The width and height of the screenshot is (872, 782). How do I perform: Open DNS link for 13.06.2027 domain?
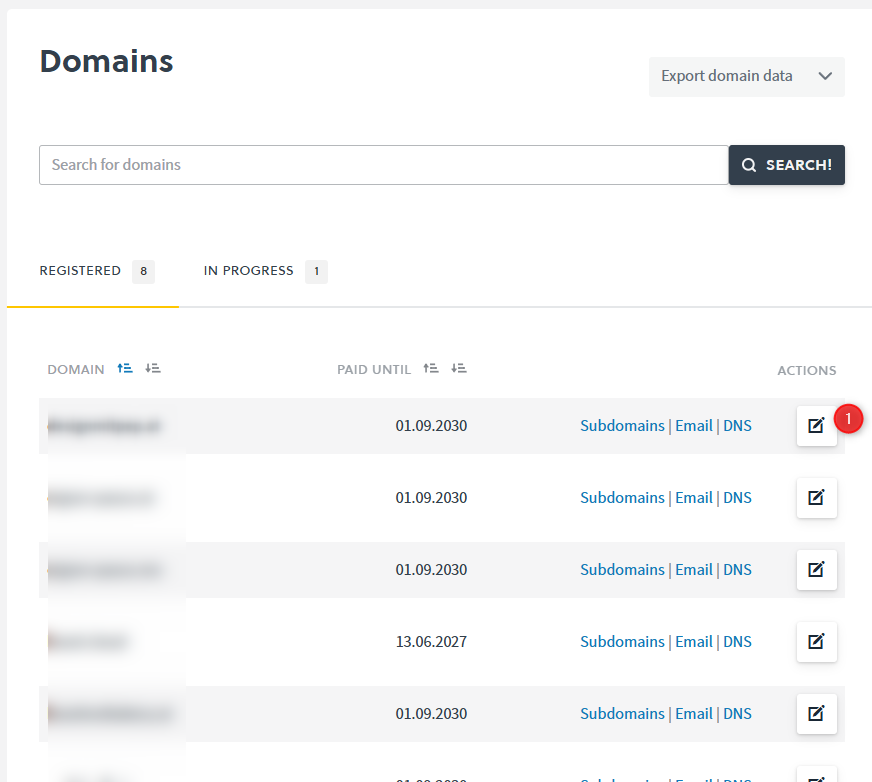tap(737, 642)
